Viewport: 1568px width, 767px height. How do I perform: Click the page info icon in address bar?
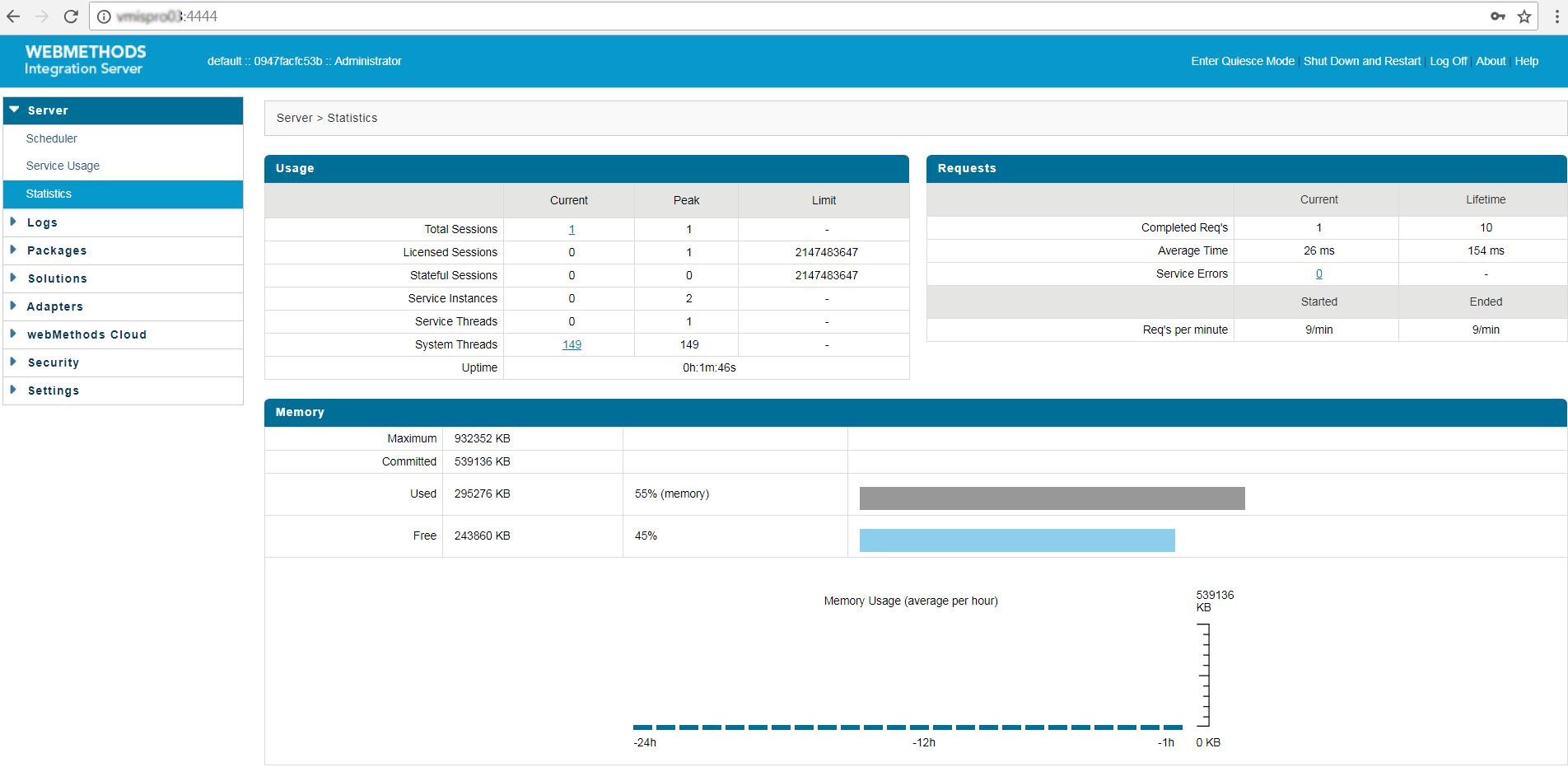point(103,16)
